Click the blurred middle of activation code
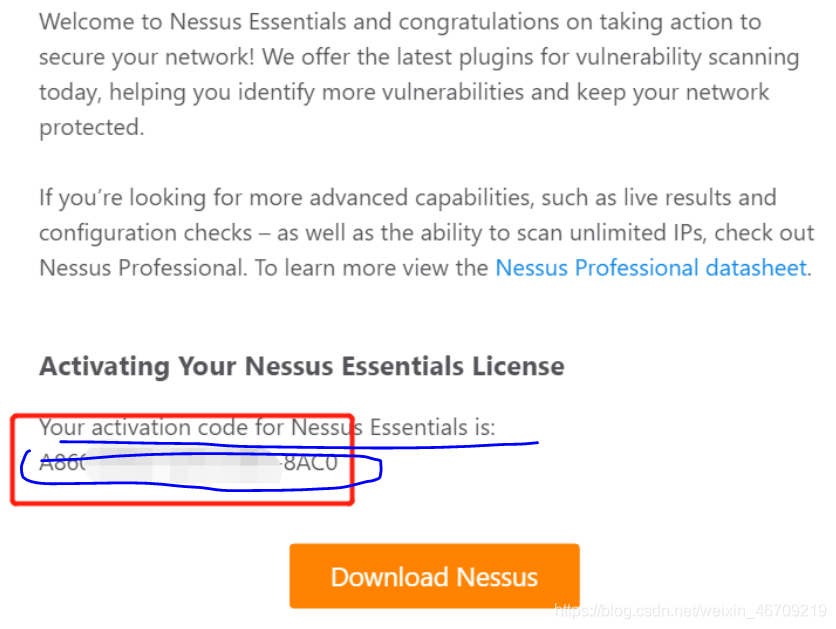Screen dimensions: 836x629 coord(183,464)
